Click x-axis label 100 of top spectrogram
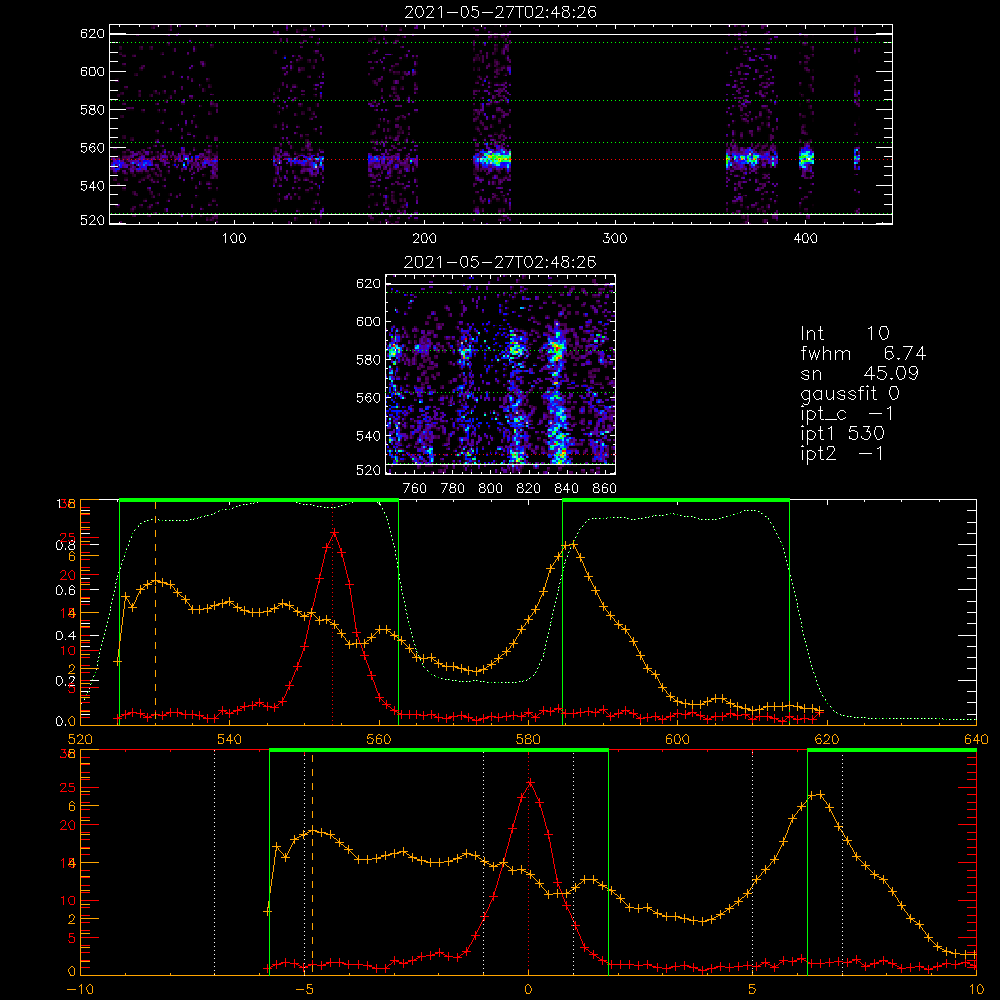The image size is (1000, 1000). pyautogui.click(x=234, y=239)
